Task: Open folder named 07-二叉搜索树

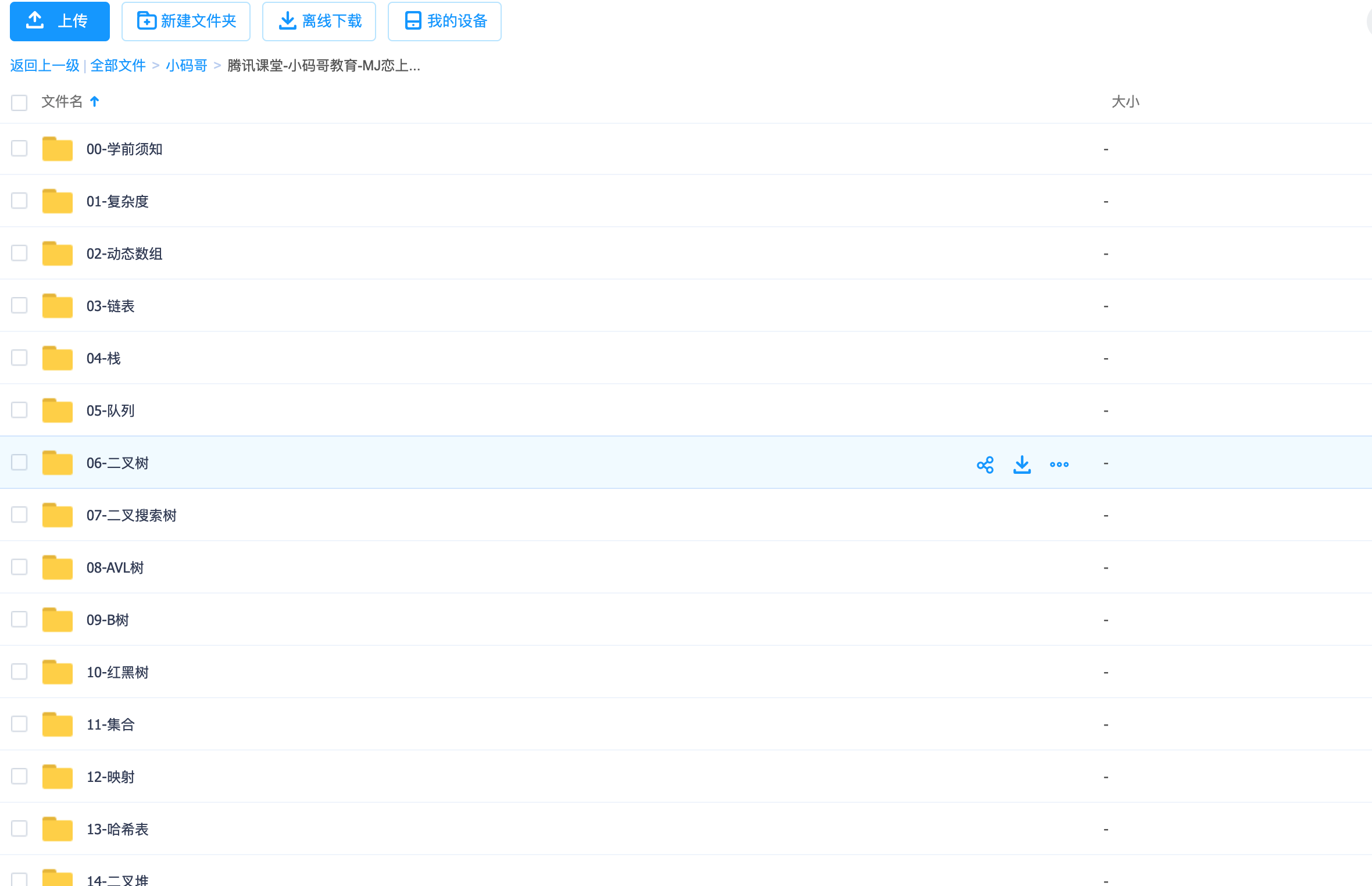Action: pos(131,516)
